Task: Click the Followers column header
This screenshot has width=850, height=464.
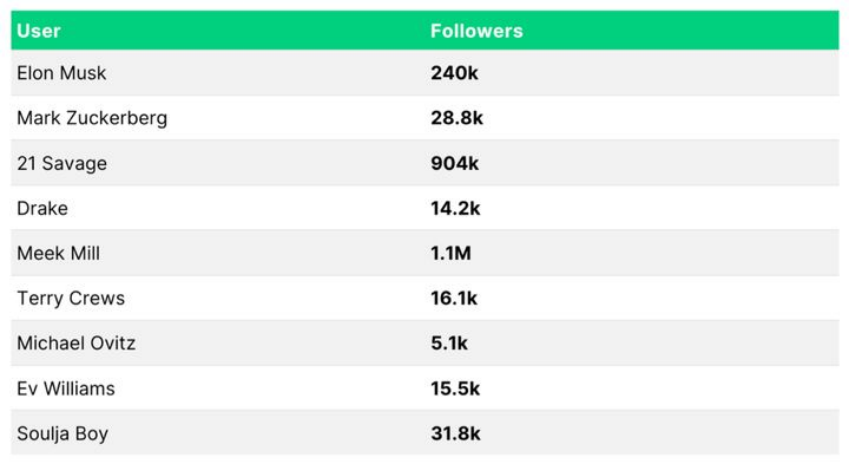Action: [476, 31]
